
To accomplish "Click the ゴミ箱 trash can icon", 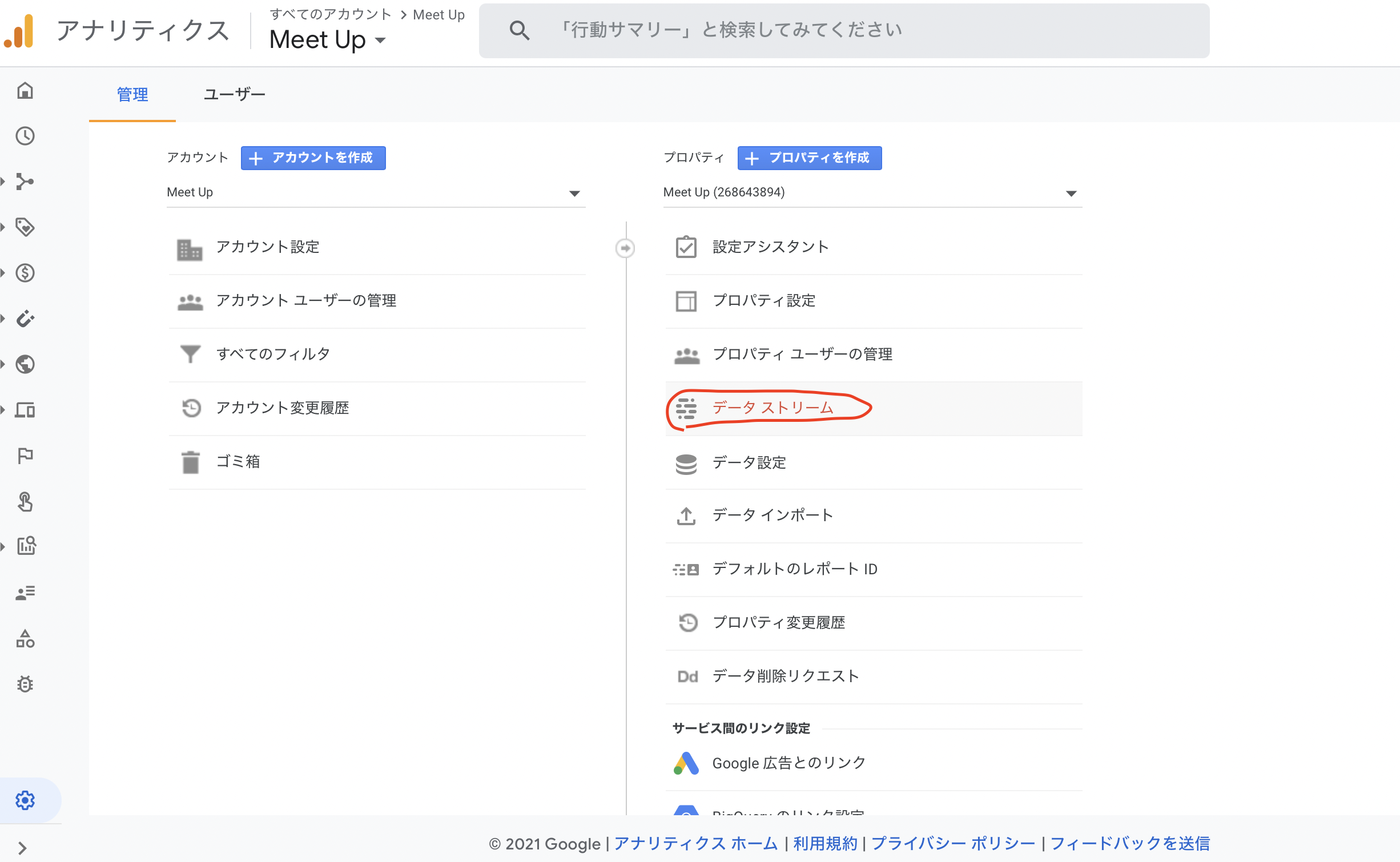I will [x=190, y=462].
